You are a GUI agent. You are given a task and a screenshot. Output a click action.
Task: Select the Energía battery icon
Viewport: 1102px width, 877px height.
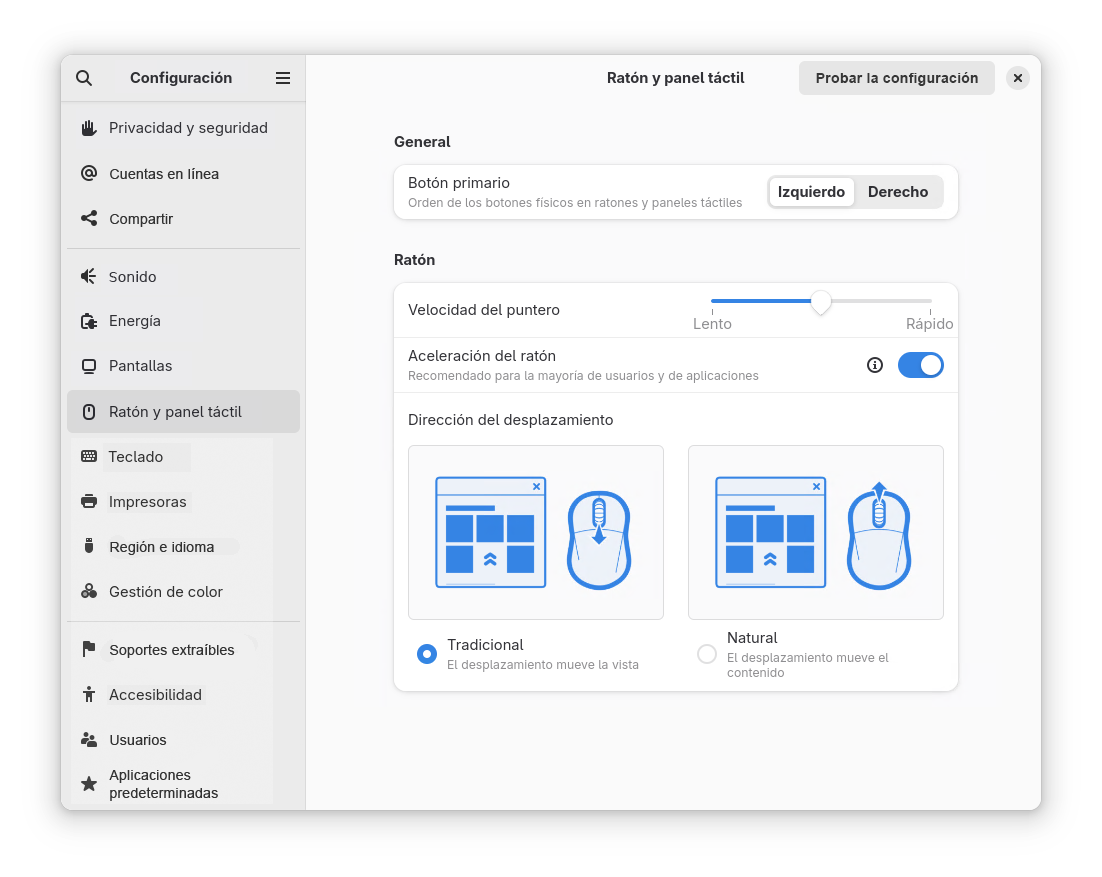point(89,321)
